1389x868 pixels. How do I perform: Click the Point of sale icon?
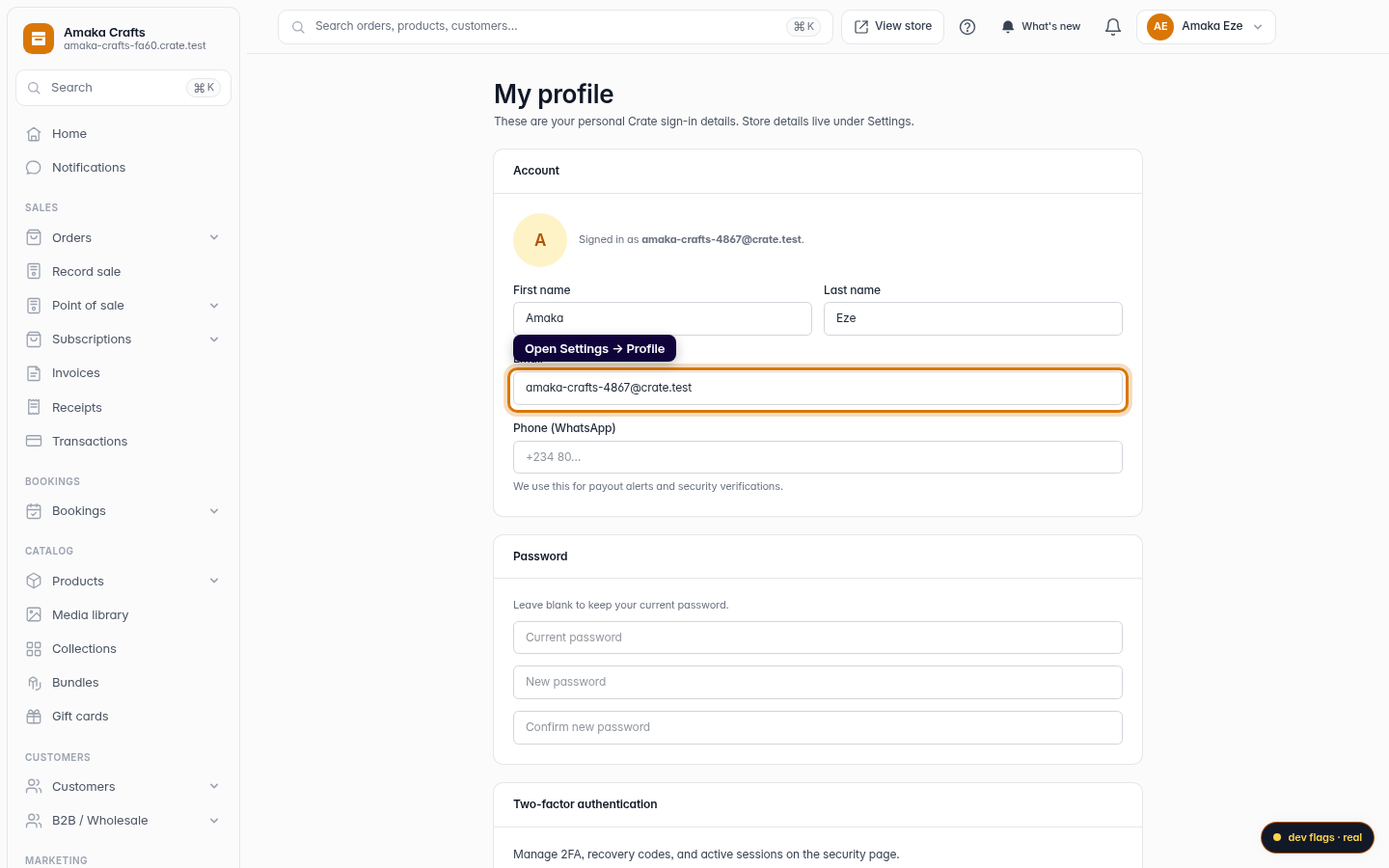(x=34, y=306)
